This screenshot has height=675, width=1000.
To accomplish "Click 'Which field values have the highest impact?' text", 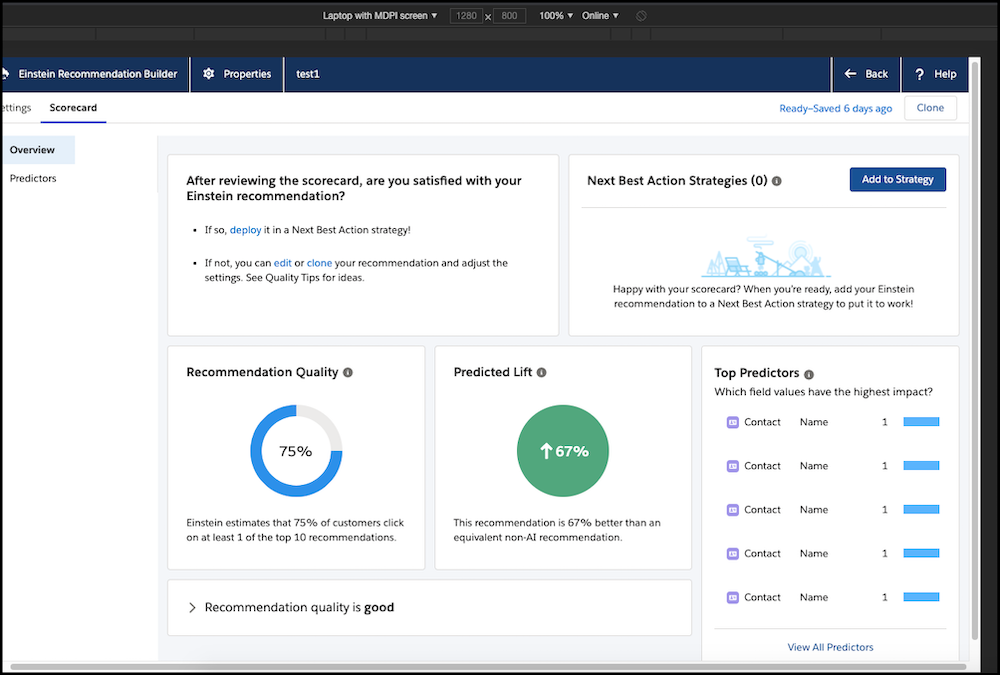I will pos(823,392).
